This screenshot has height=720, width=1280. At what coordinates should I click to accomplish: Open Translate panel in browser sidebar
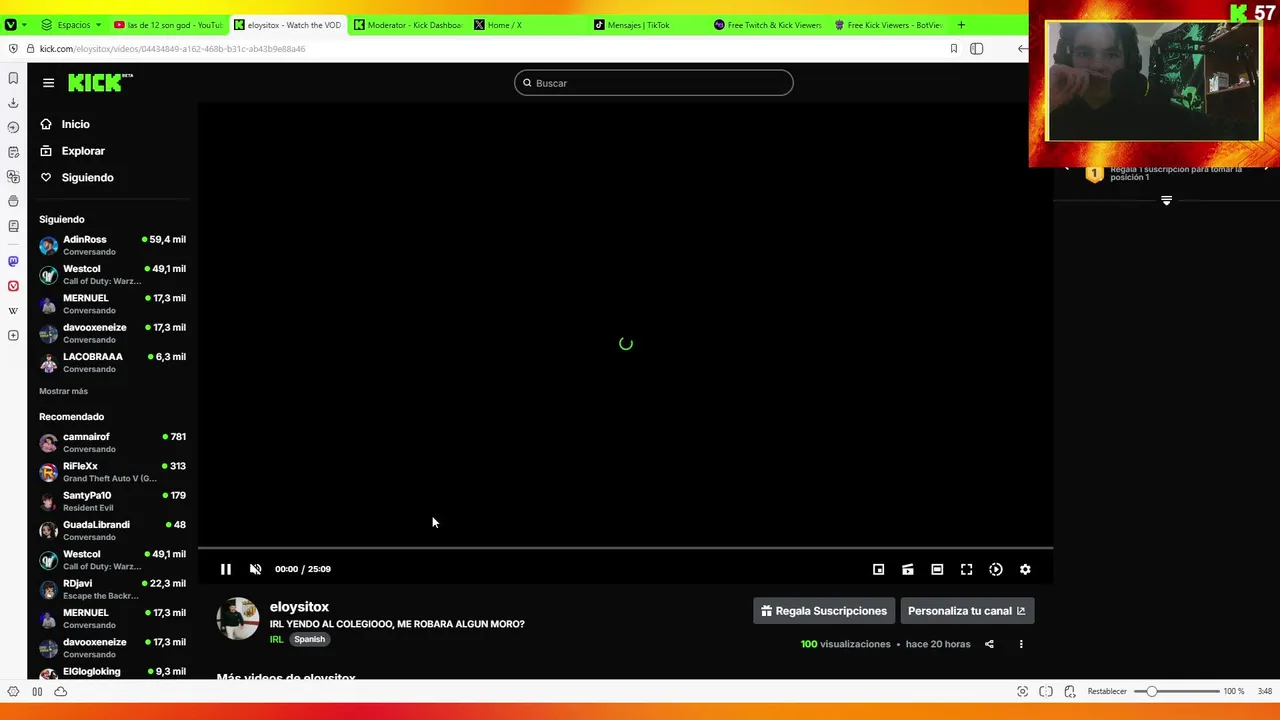coord(13,177)
